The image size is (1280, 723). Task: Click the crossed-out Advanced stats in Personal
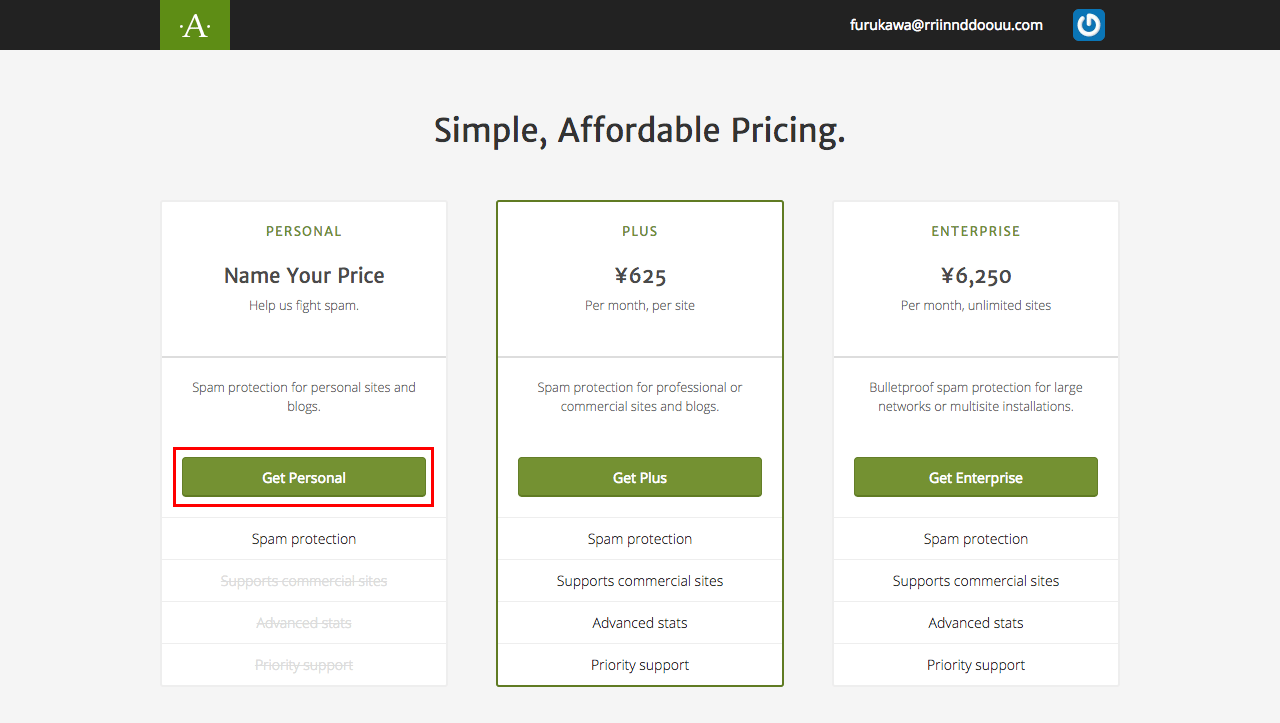pyautogui.click(x=304, y=623)
